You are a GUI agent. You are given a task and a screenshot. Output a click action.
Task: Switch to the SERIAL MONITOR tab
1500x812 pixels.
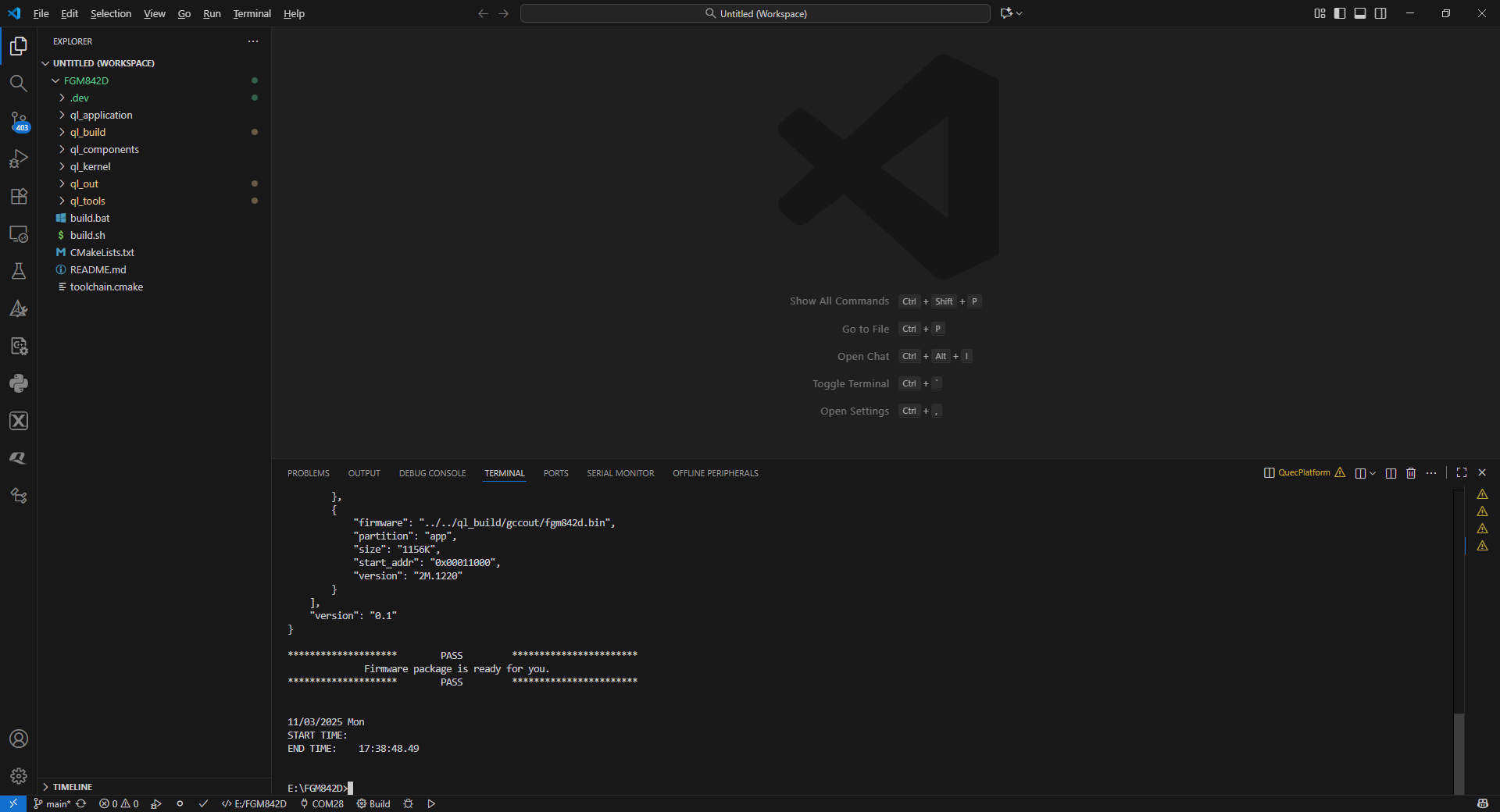coord(620,473)
